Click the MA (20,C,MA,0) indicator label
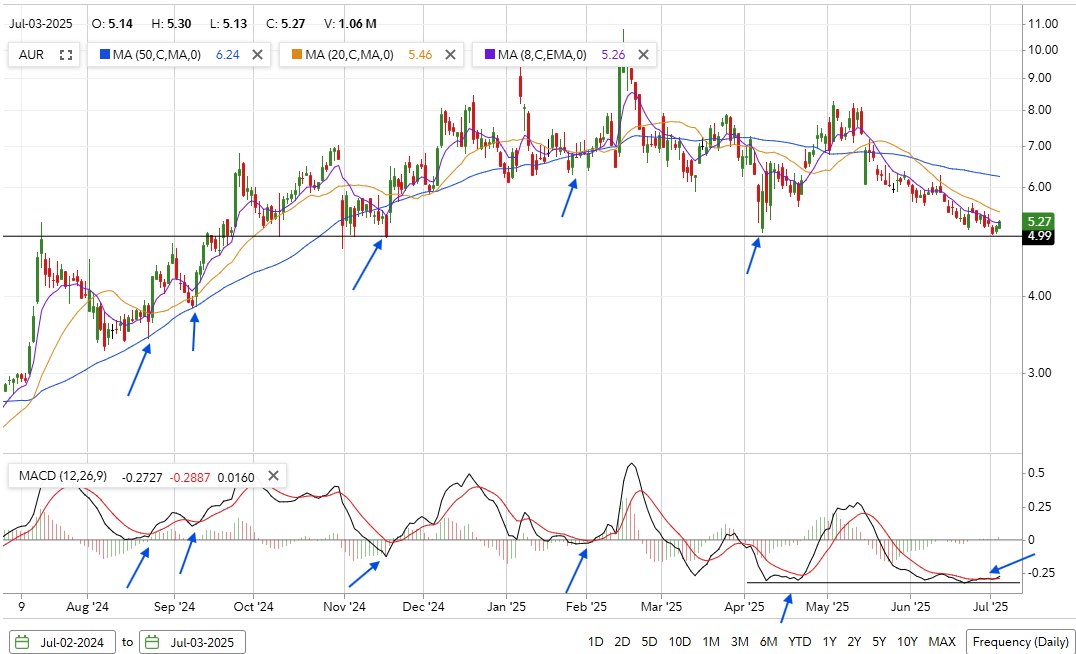 [349, 55]
